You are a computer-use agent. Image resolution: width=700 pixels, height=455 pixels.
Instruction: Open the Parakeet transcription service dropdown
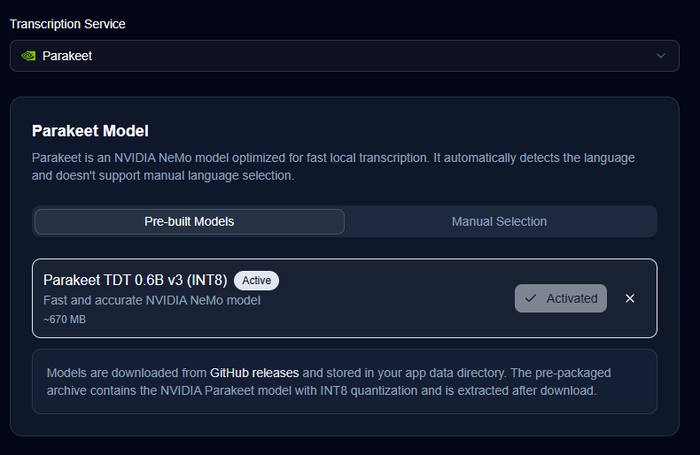[340, 56]
